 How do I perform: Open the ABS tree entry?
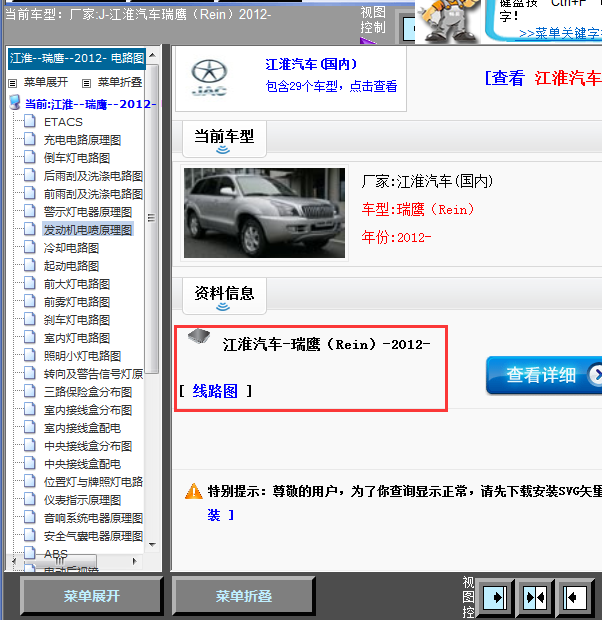[x=56, y=554]
